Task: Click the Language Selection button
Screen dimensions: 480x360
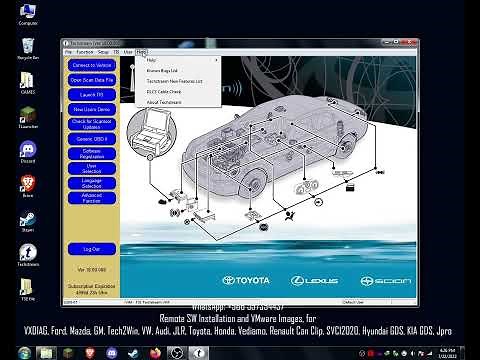Action: 92,183
